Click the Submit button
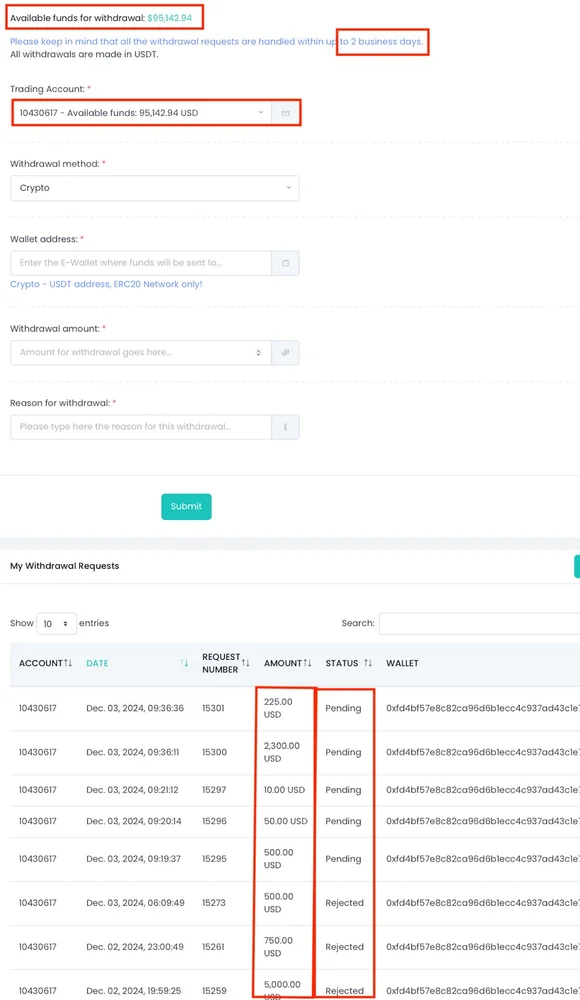Screen dimensions: 580x1000 coord(186,506)
